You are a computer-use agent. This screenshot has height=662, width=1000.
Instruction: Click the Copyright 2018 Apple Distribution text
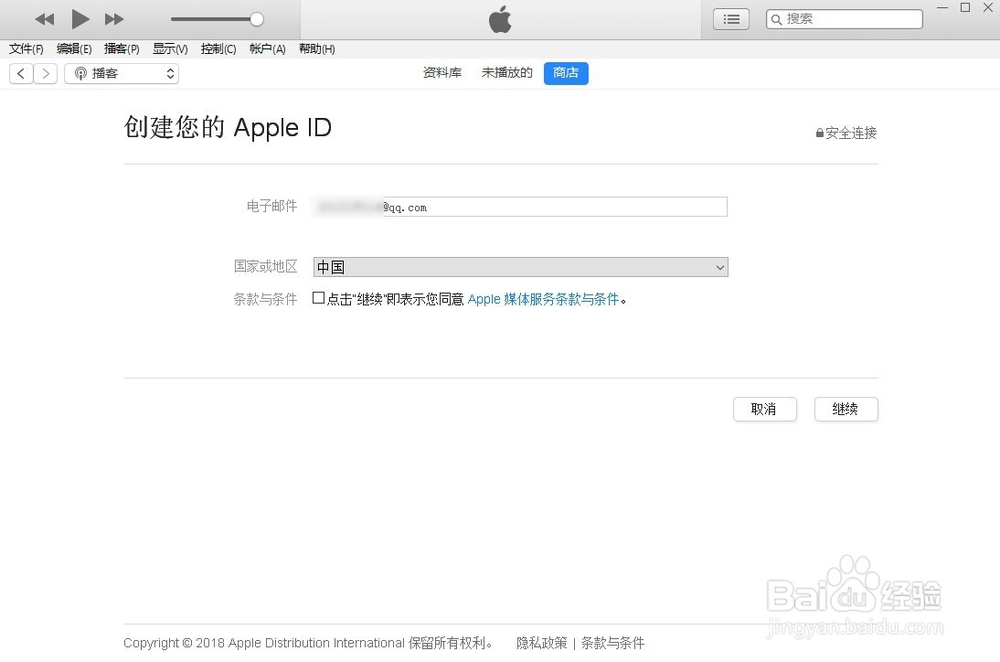308,643
